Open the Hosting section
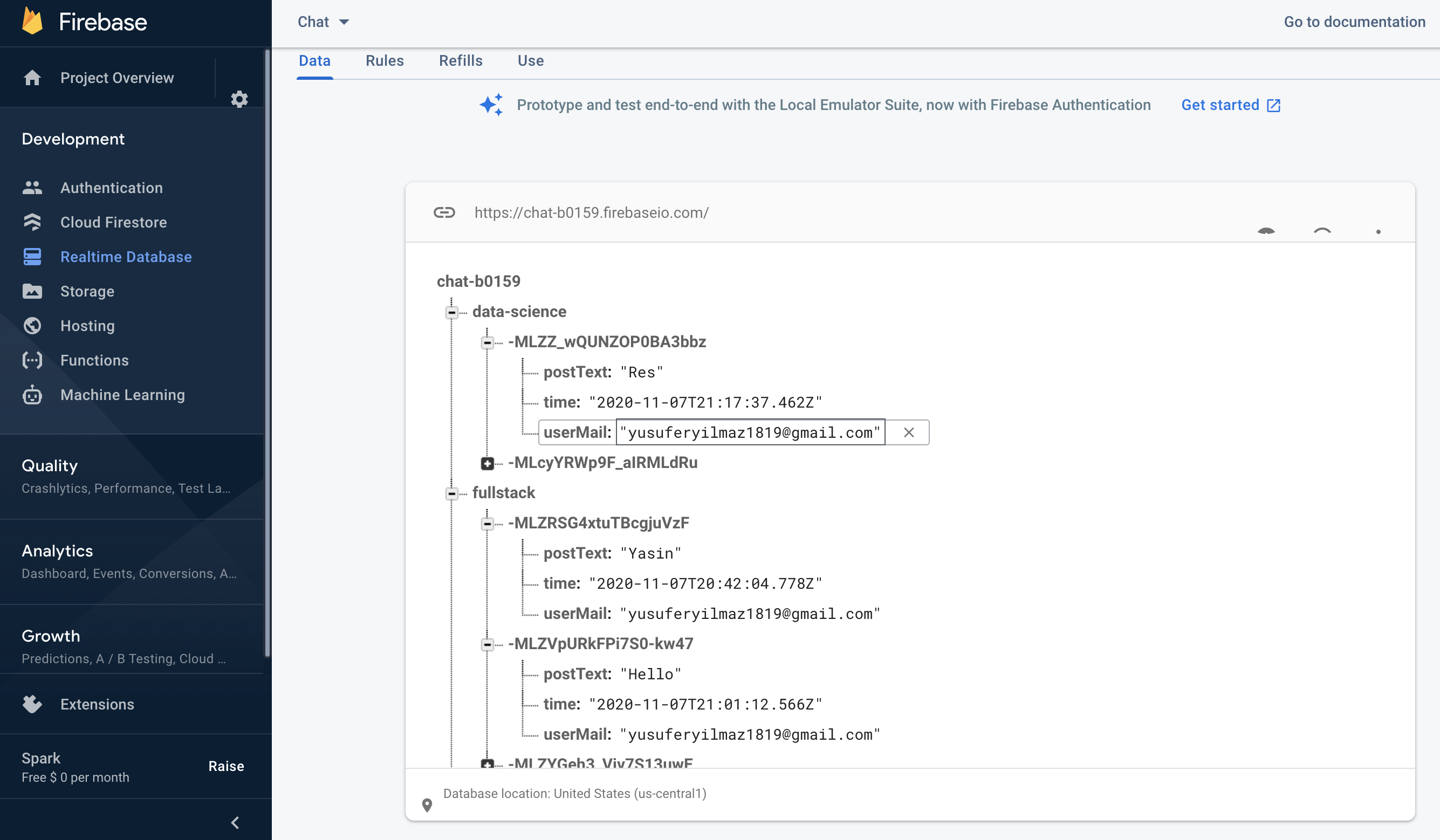The image size is (1440, 840). click(87, 326)
